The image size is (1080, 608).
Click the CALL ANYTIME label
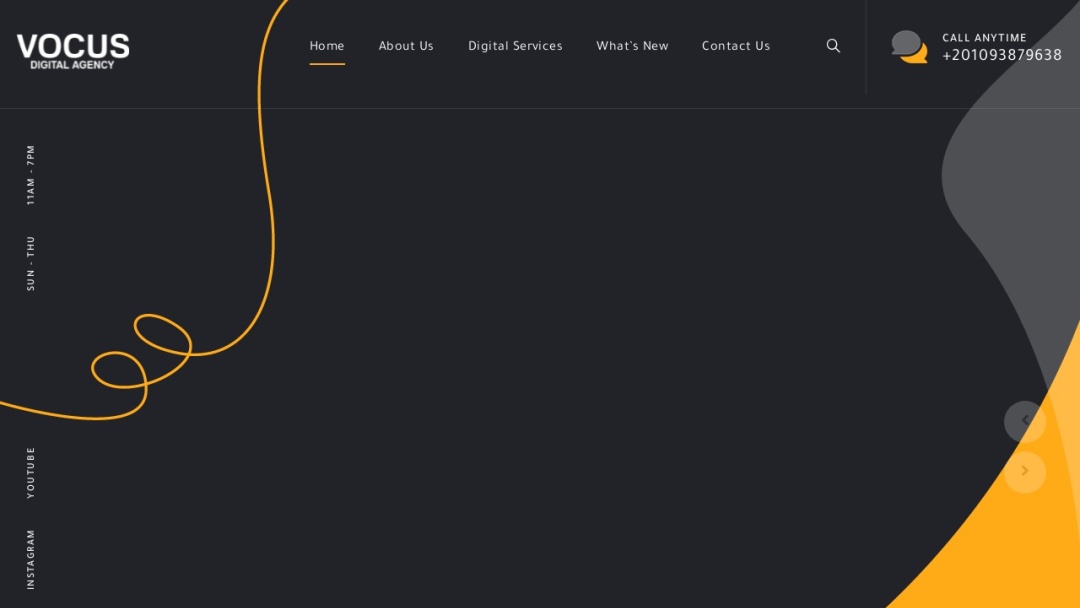point(983,37)
